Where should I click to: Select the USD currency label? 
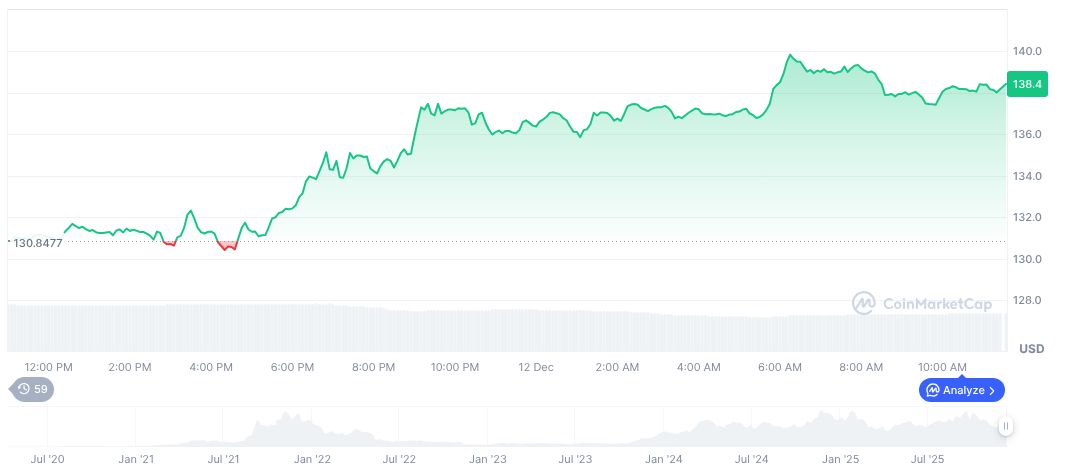tap(1031, 348)
